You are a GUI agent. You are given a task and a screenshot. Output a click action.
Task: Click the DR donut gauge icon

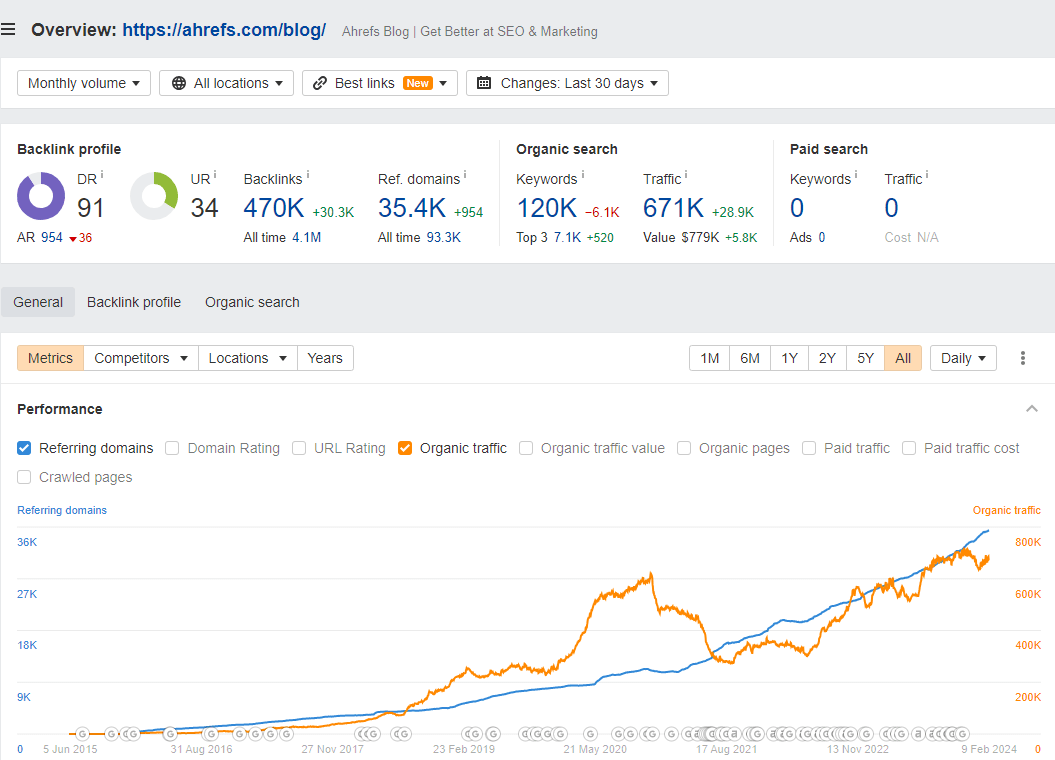click(x=40, y=197)
